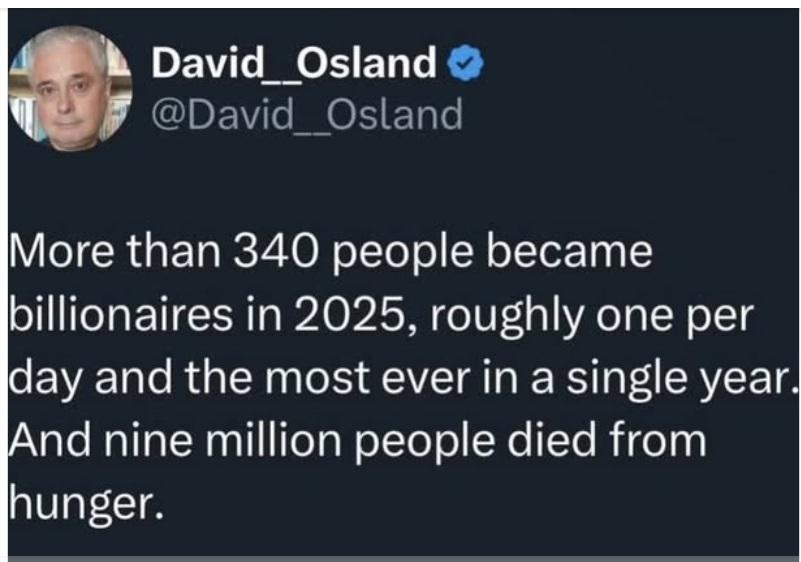Click the grey bar at the tweet's bottom edge
801x562 pixels.
click(400, 558)
